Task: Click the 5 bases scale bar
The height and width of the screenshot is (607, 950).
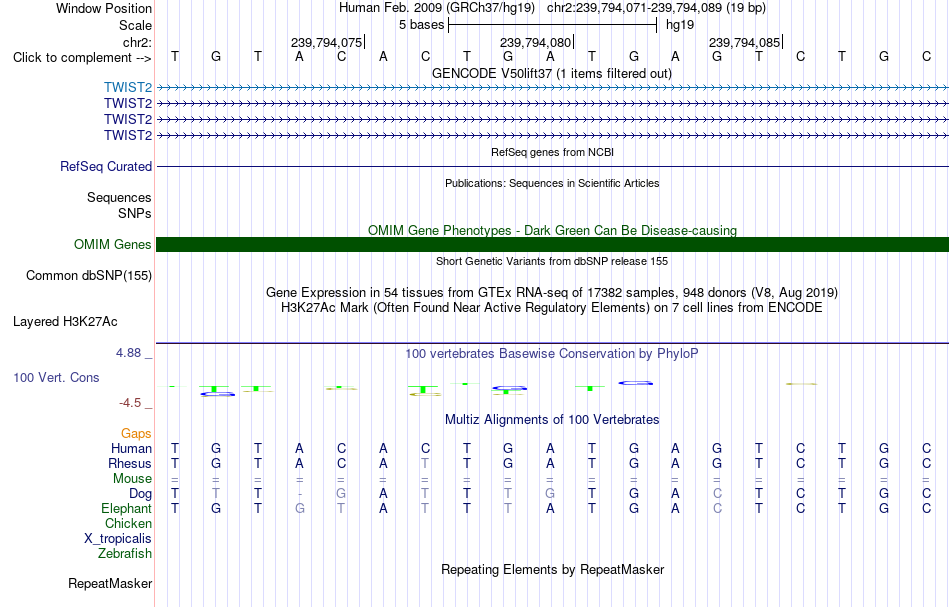Action: point(552,25)
